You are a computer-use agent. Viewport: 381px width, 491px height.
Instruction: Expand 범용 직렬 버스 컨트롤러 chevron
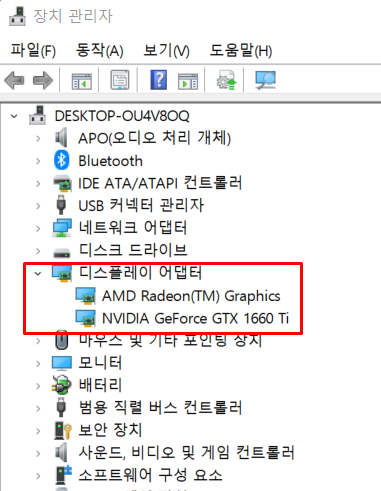click(x=38, y=408)
